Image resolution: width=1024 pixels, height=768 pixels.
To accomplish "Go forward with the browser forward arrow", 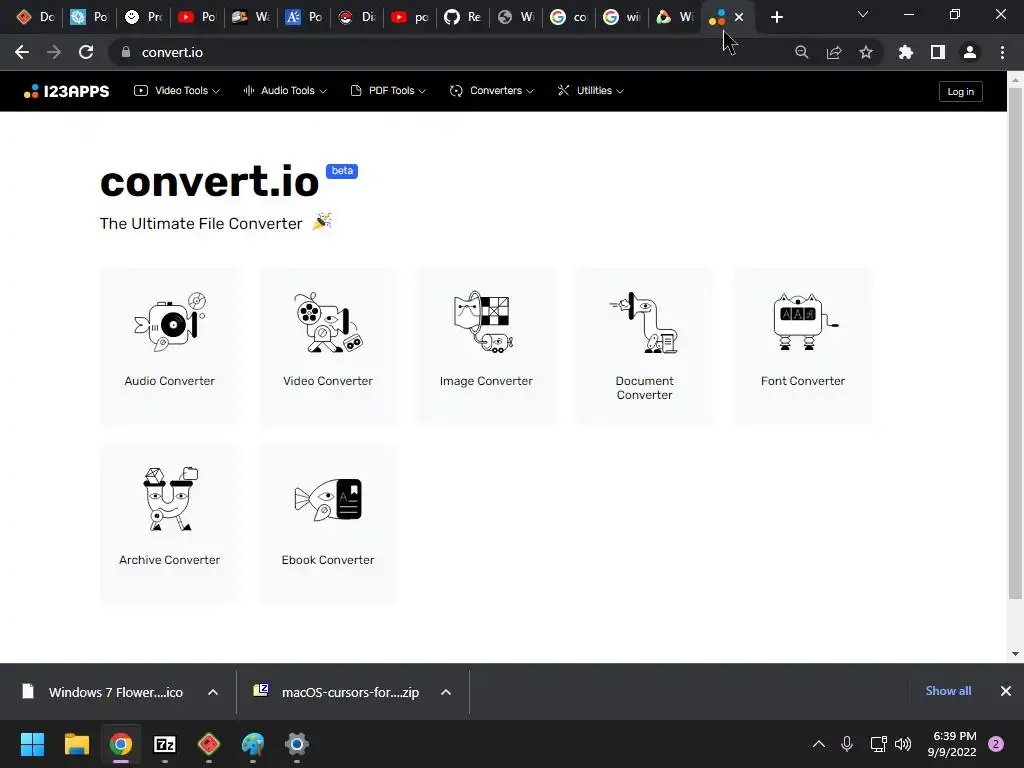I will [x=54, y=52].
